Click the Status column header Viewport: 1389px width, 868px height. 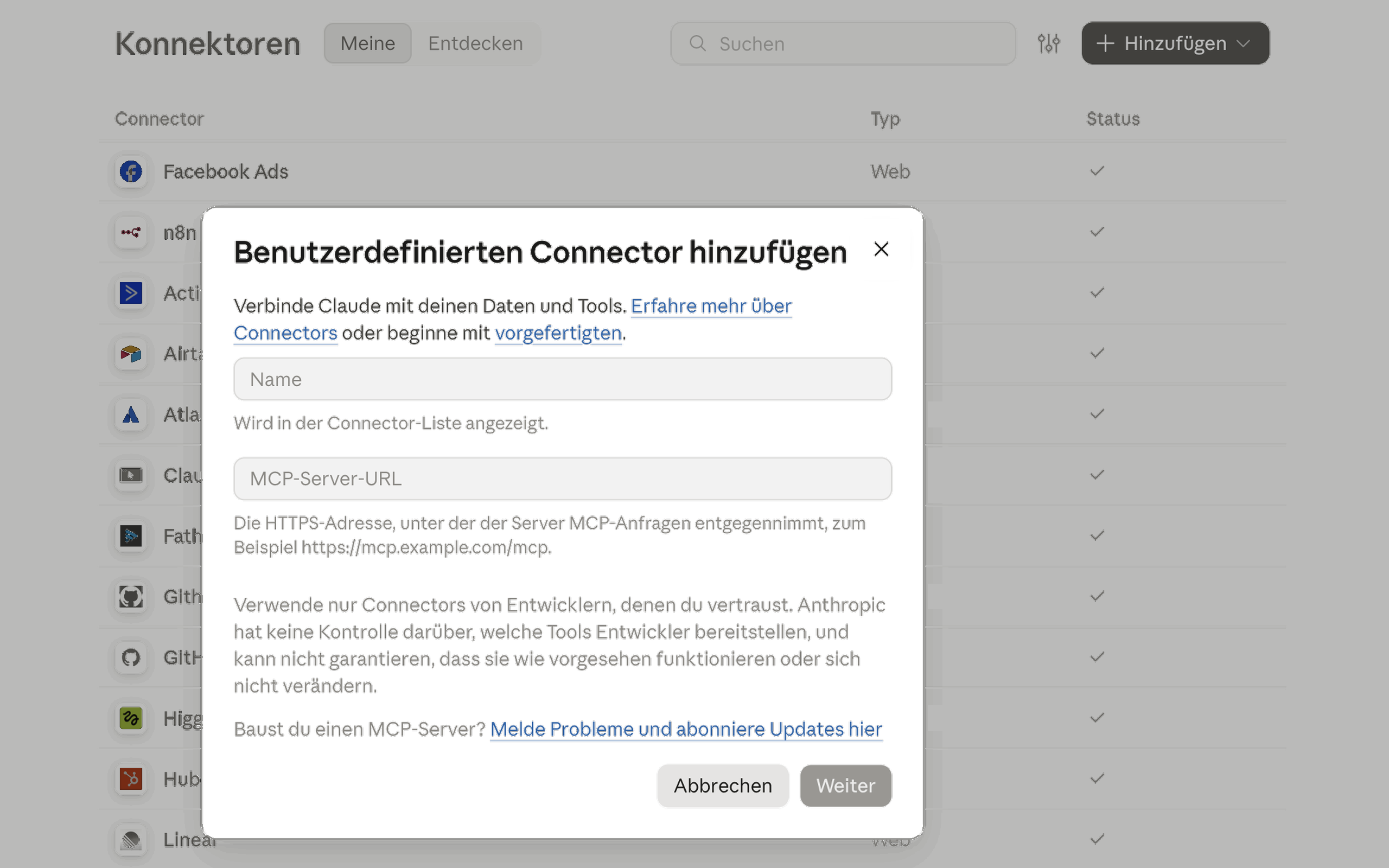click(x=1113, y=119)
